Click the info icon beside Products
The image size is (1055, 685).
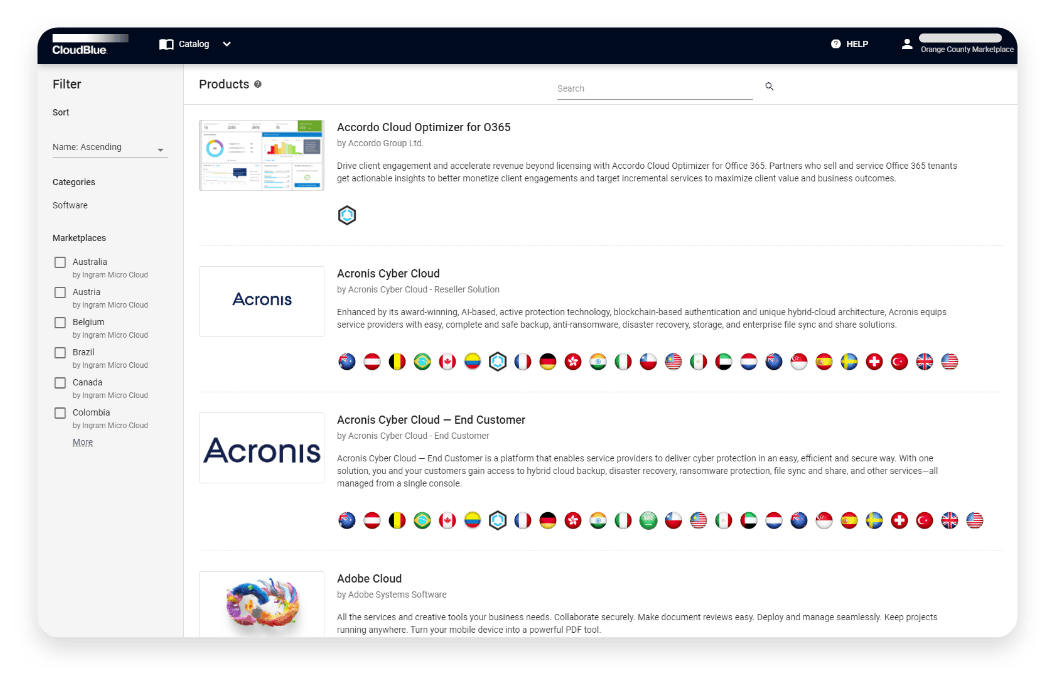[258, 84]
